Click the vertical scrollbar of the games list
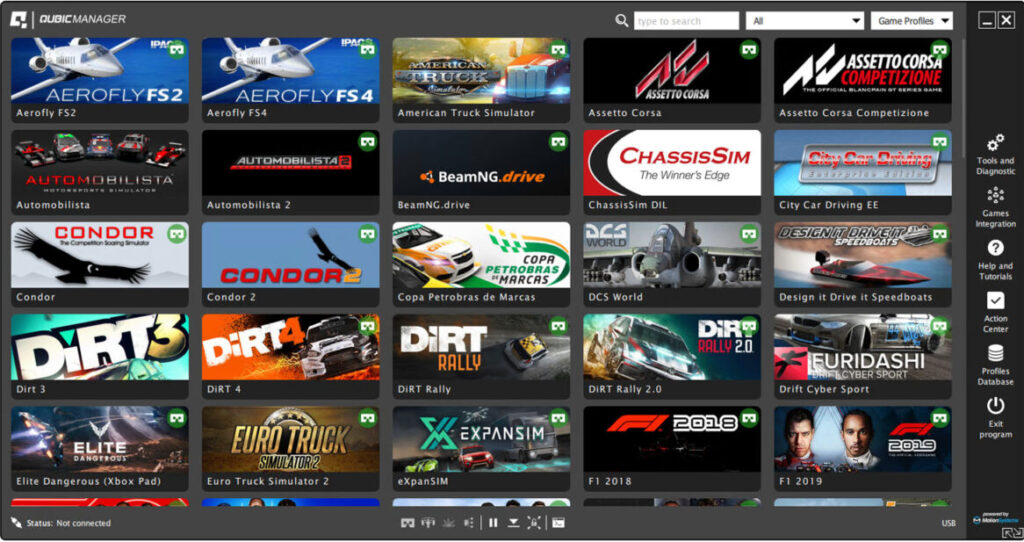Viewport: 1024px width, 542px height. [x=964, y=98]
